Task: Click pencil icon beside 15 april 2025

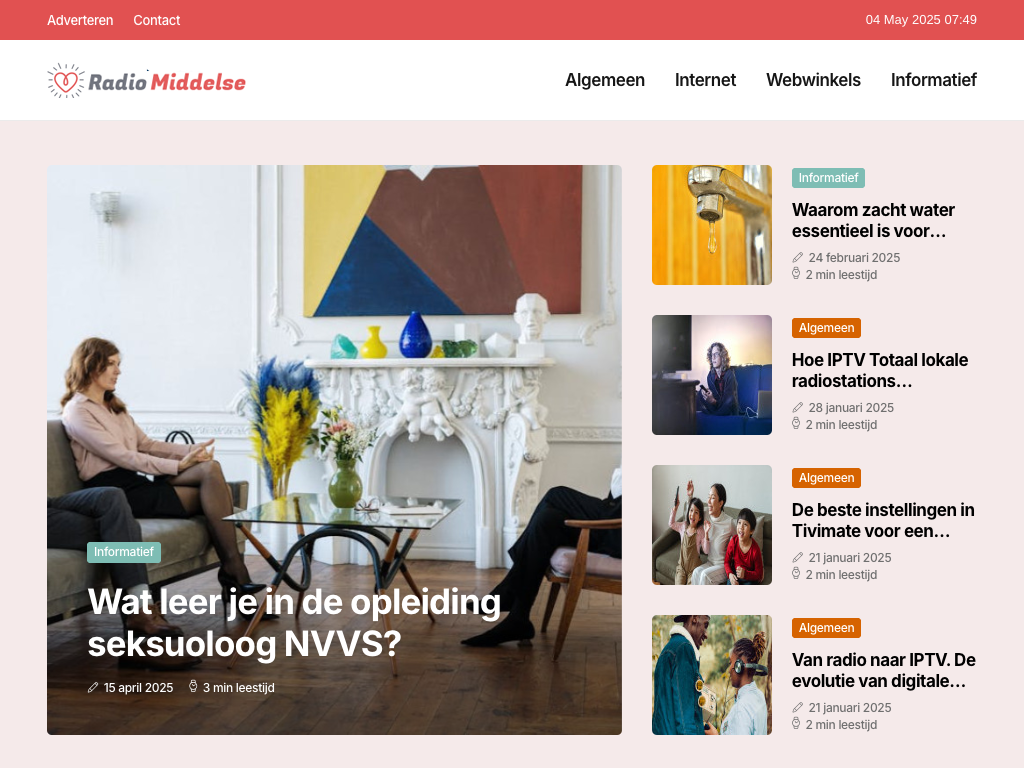Action: coord(93,687)
